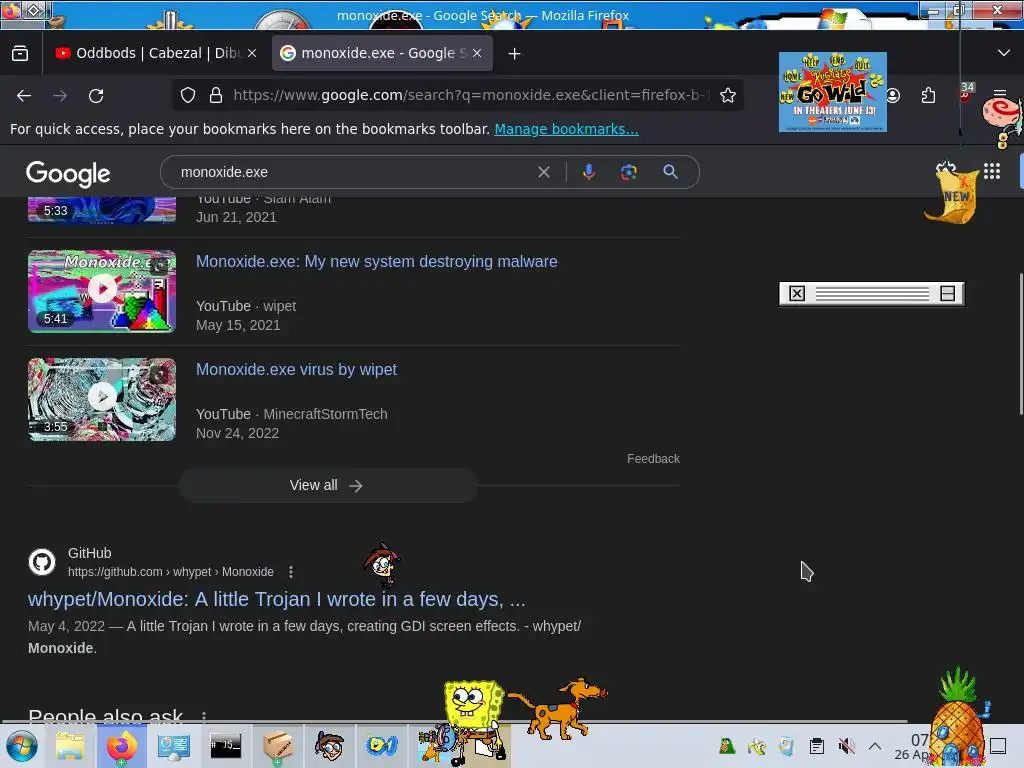Click 'Nov 24, 2022' date text

(237, 433)
